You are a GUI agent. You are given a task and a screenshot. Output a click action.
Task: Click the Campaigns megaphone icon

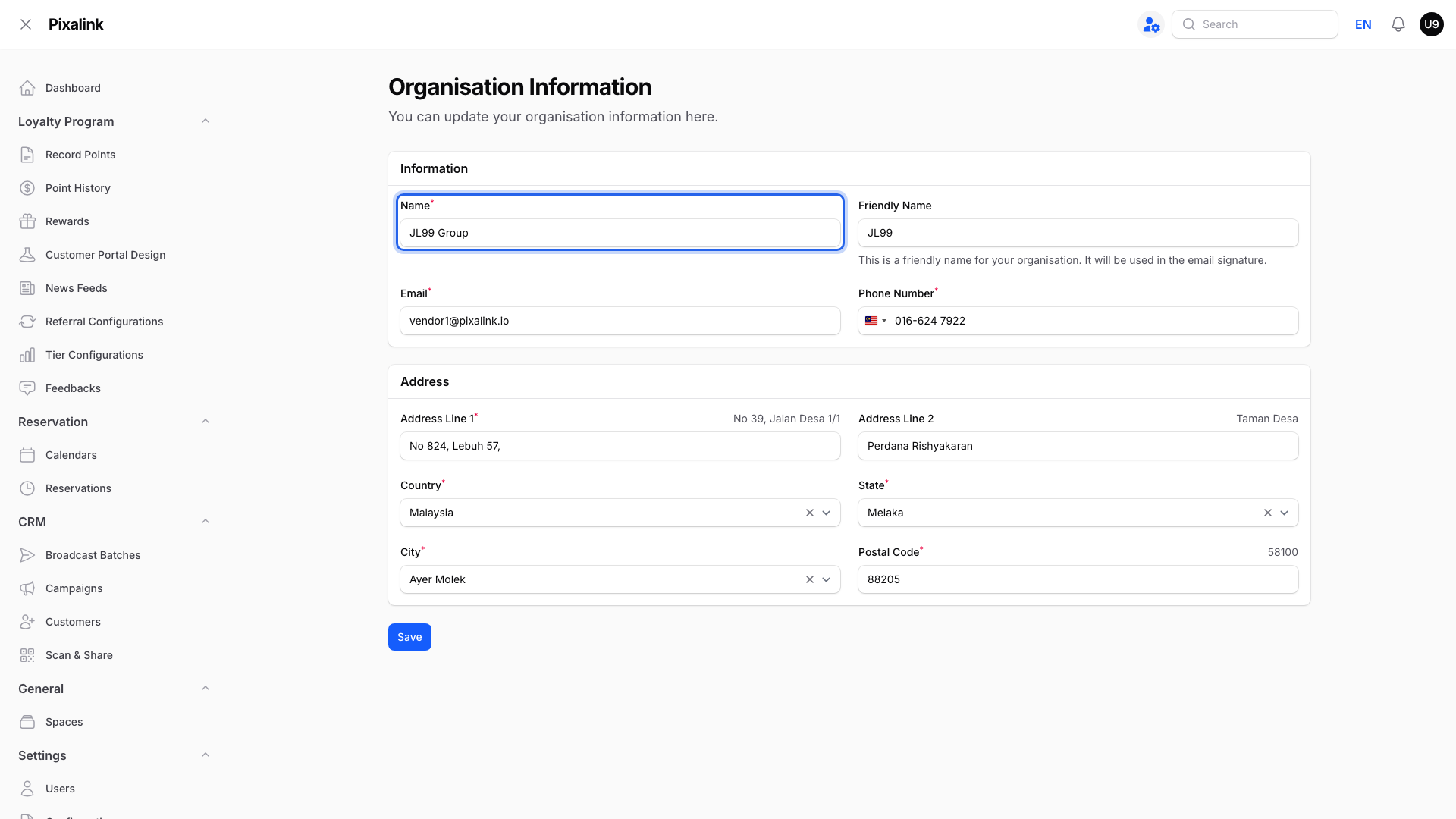27,588
